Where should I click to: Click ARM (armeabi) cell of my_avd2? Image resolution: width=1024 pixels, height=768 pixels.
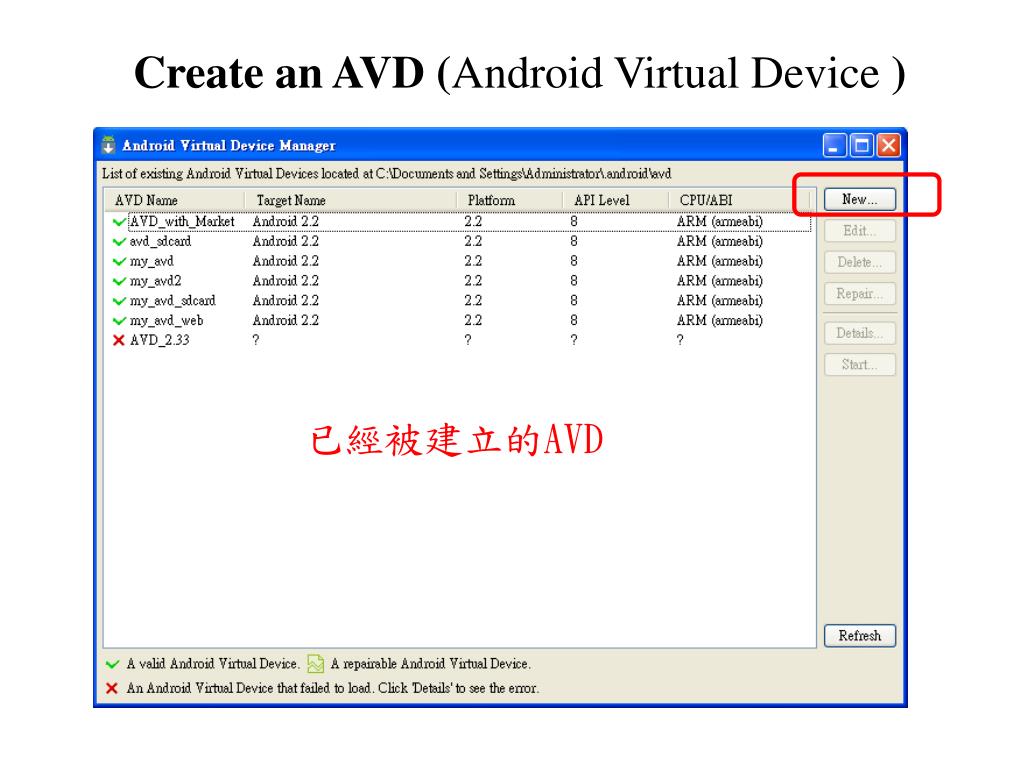pos(719,281)
